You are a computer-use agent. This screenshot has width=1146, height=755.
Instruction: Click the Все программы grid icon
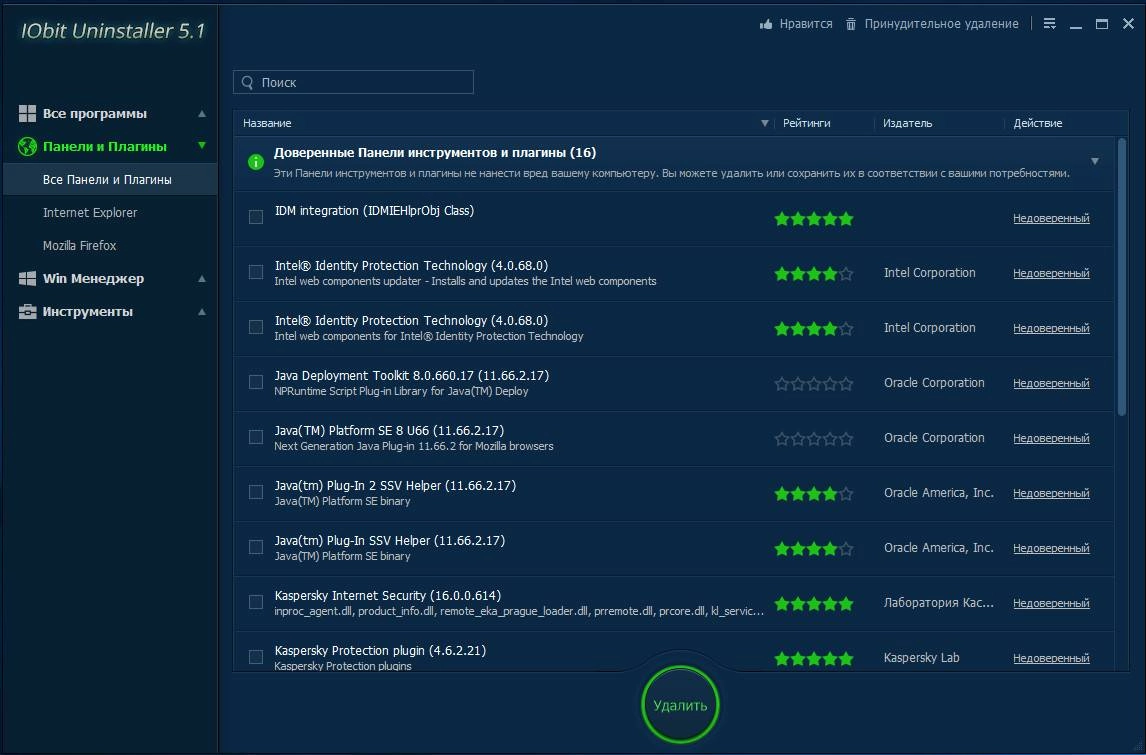point(27,113)
